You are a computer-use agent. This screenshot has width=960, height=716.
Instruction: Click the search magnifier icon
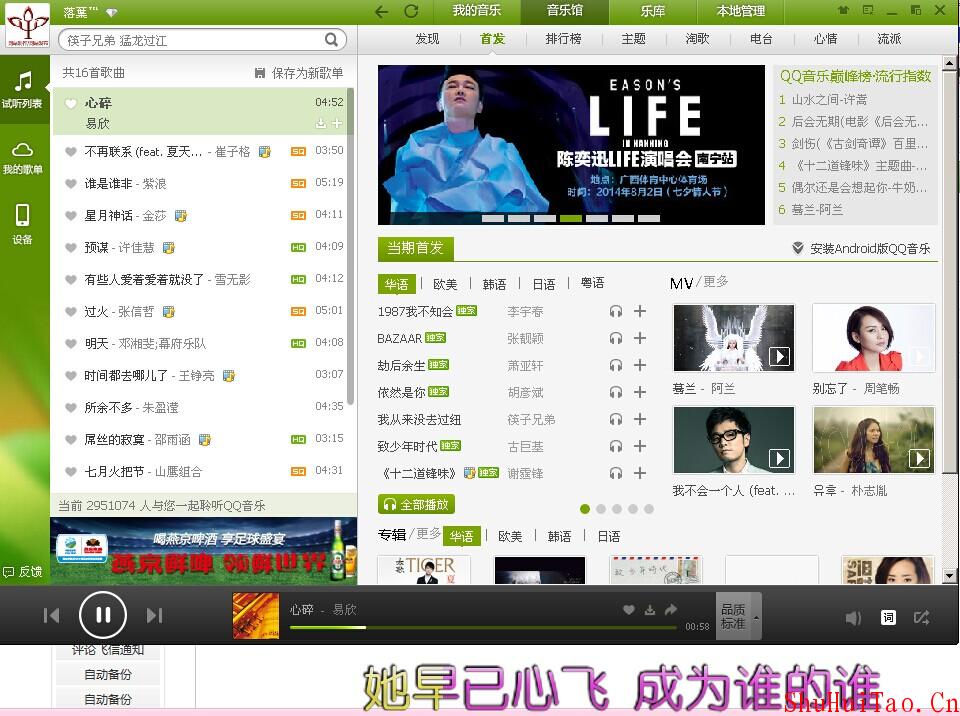click(x=331, y=40)
